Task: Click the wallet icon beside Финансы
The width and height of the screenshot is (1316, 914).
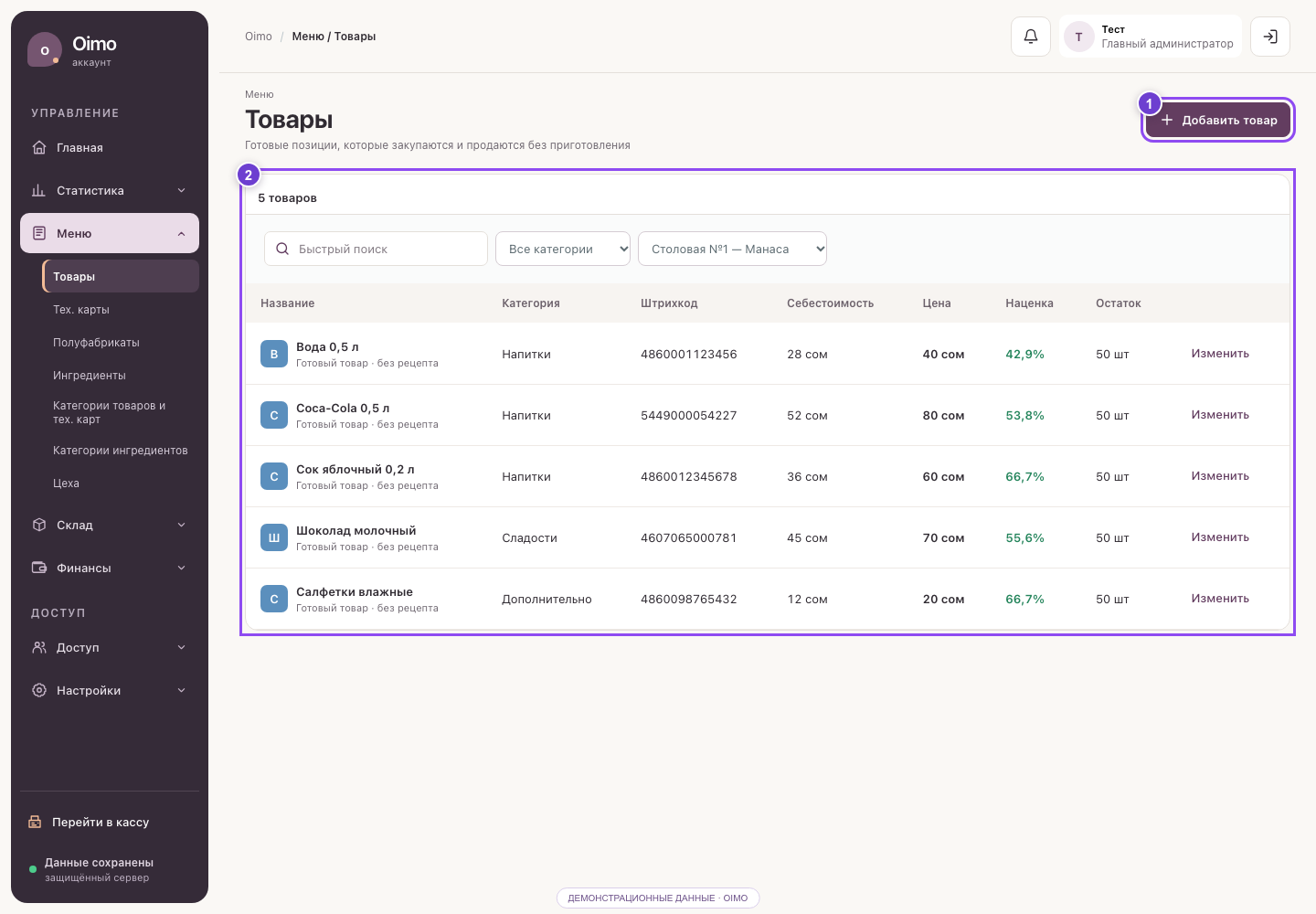Action: [x=39, y=568]
